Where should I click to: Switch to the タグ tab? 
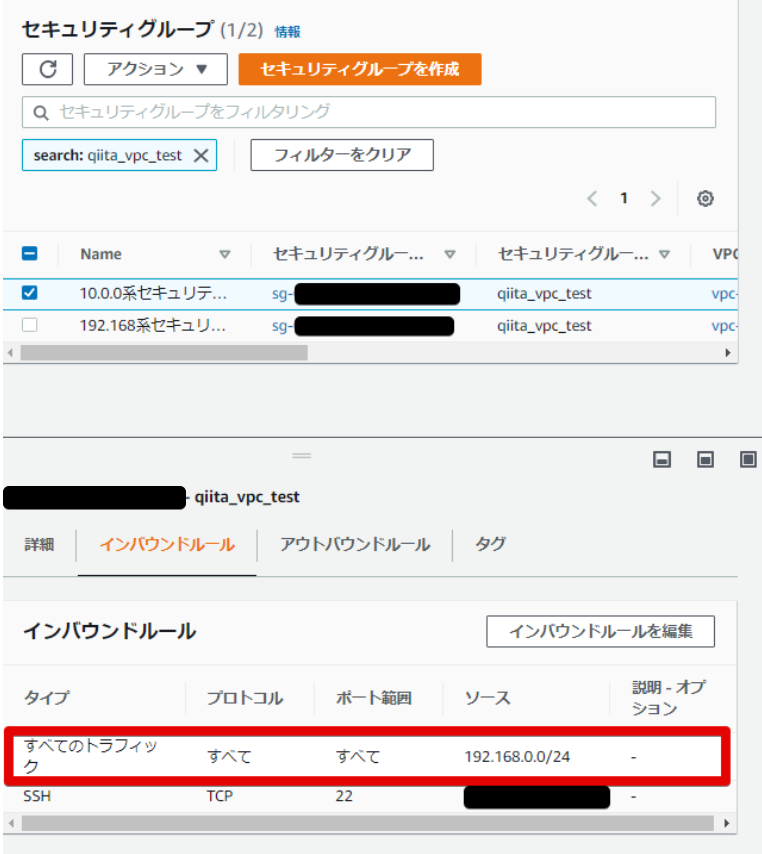490,545
